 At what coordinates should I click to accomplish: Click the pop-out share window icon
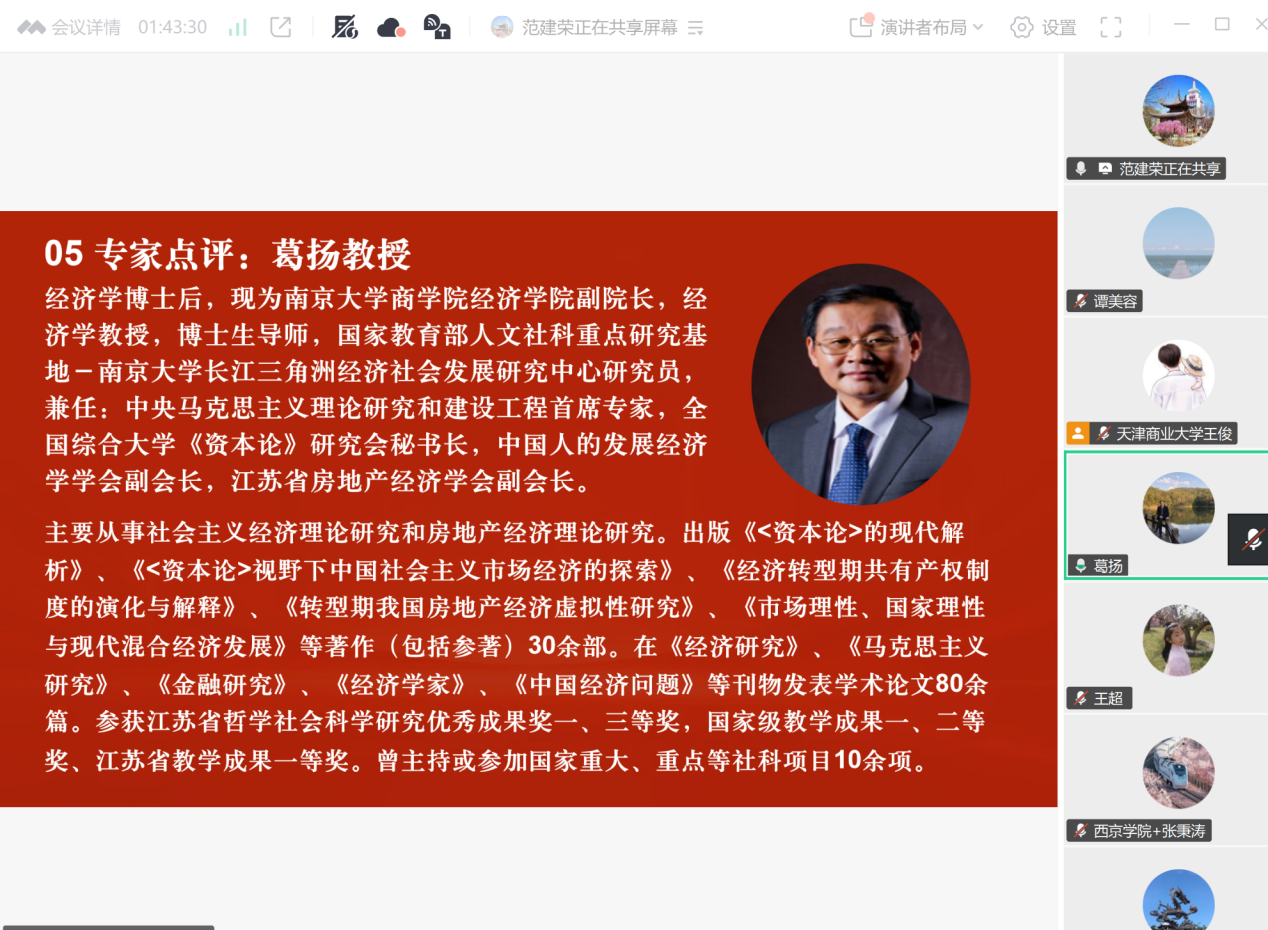pos(281,27)
